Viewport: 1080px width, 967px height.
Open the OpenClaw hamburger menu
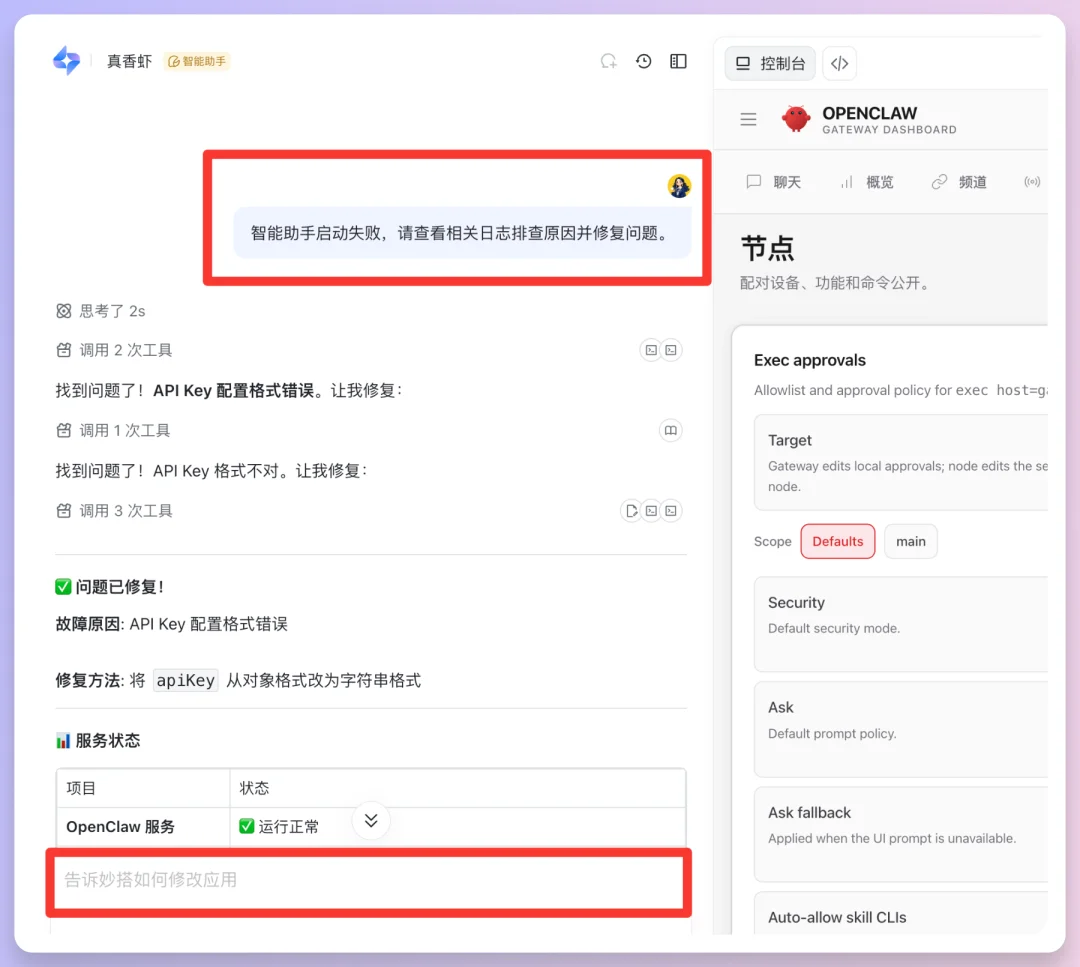(748, 118)
